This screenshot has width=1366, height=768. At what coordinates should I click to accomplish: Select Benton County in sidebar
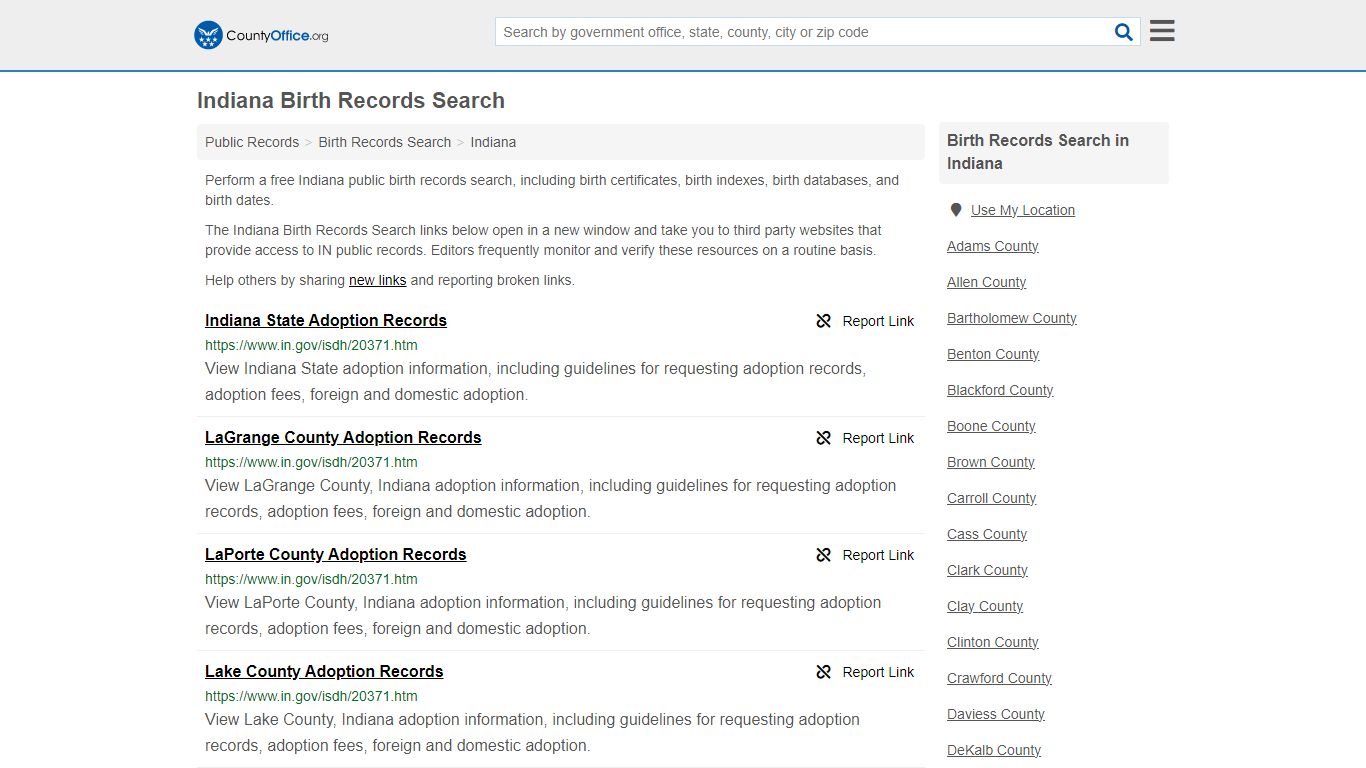pos(993,354)
